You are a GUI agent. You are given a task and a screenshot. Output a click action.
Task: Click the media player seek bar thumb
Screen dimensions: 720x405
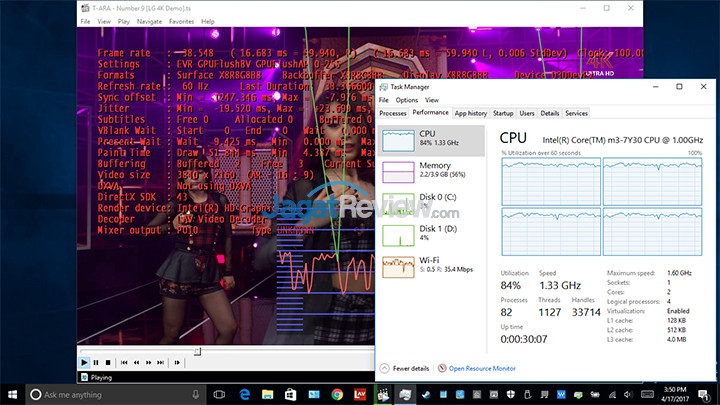point(197,351)
